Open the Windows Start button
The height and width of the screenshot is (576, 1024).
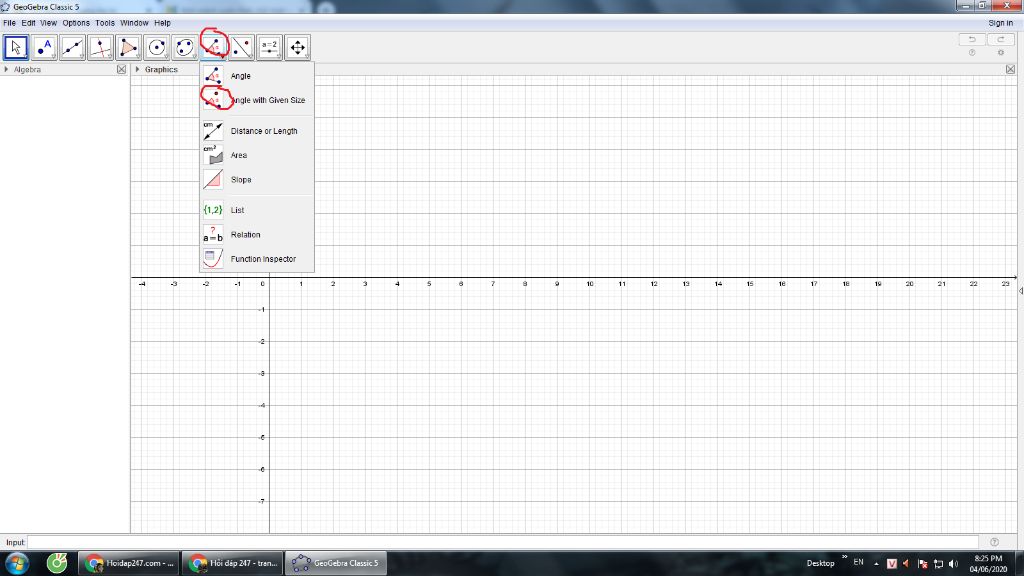[17, 563]
